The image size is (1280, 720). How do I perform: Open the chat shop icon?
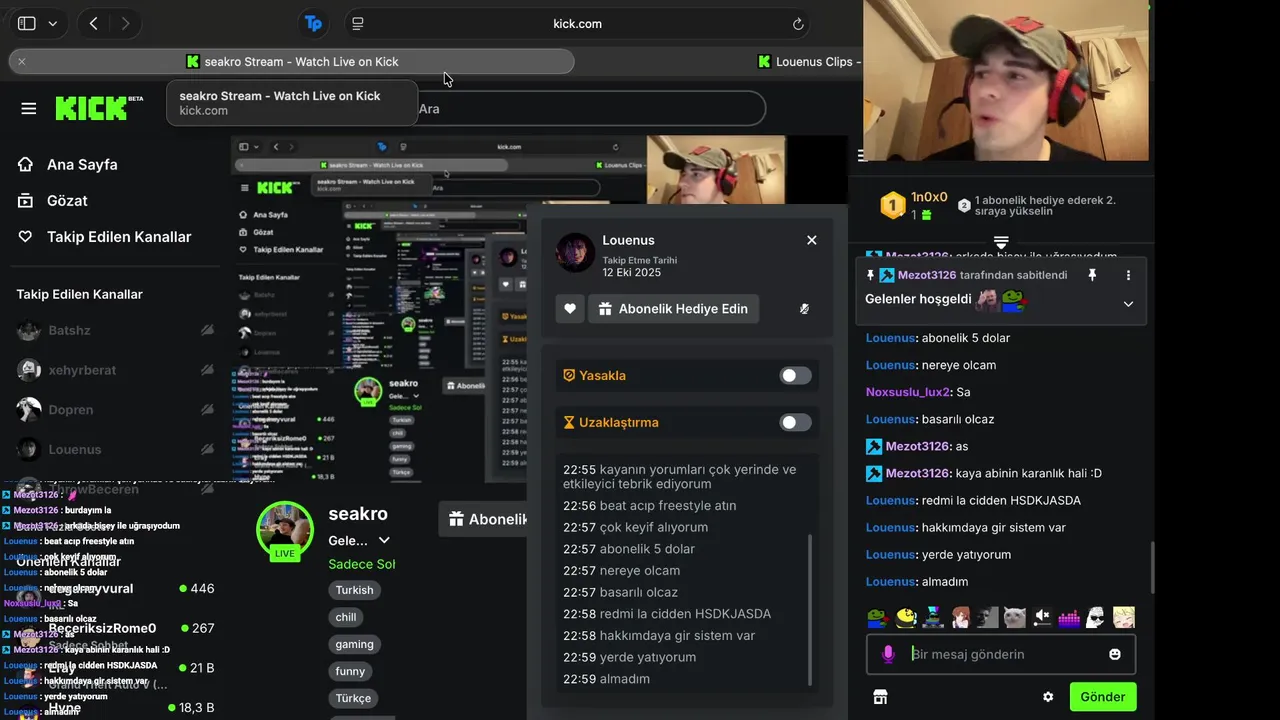880,697
